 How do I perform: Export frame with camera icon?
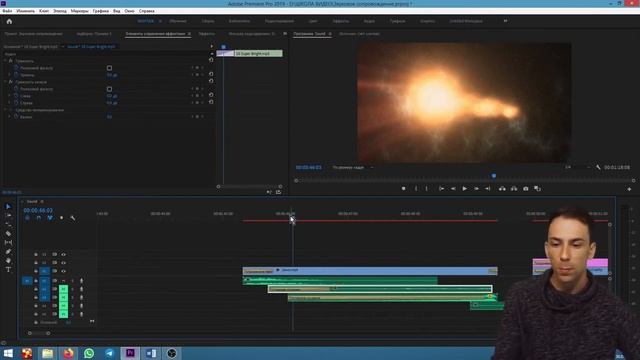click(x=526, y=189)
